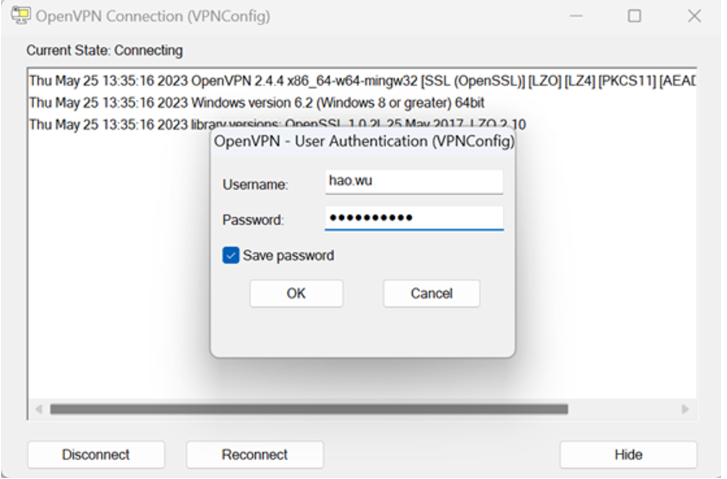The image size is (727, 479).
Task: Select the OpenVPN 2.4.4 log line
Action: [363, 81]
